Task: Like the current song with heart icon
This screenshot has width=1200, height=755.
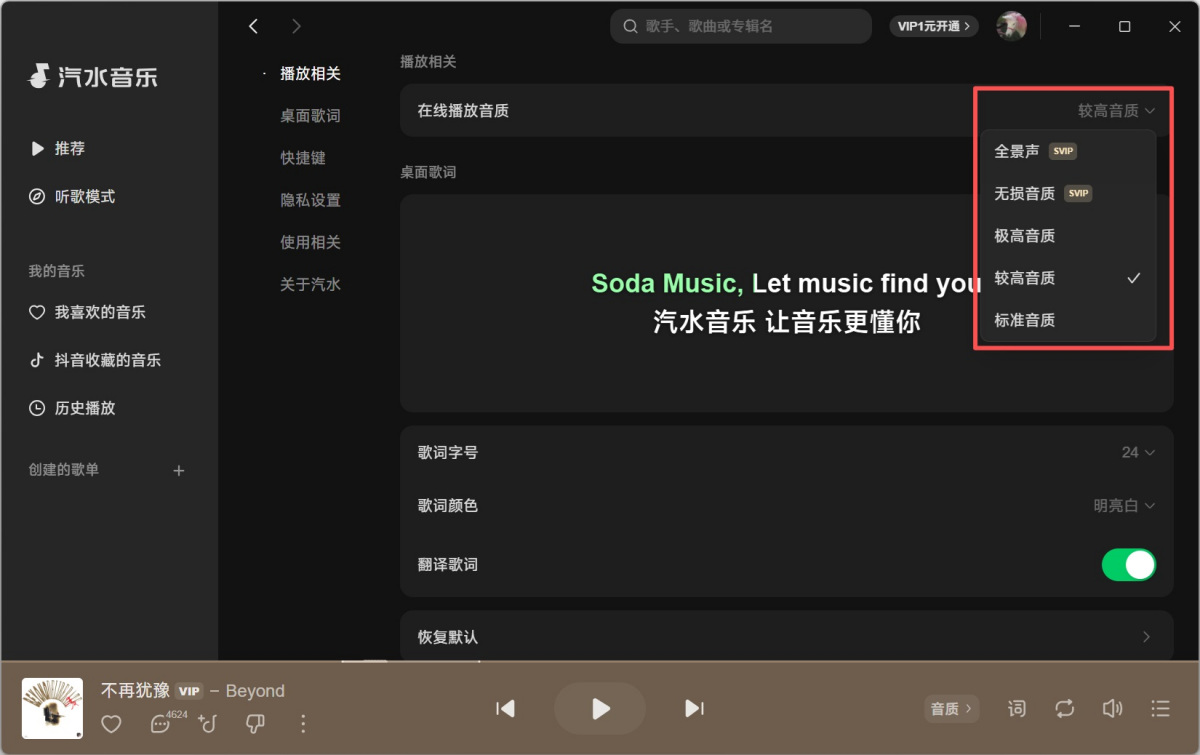Action: [x=111, y=724]
